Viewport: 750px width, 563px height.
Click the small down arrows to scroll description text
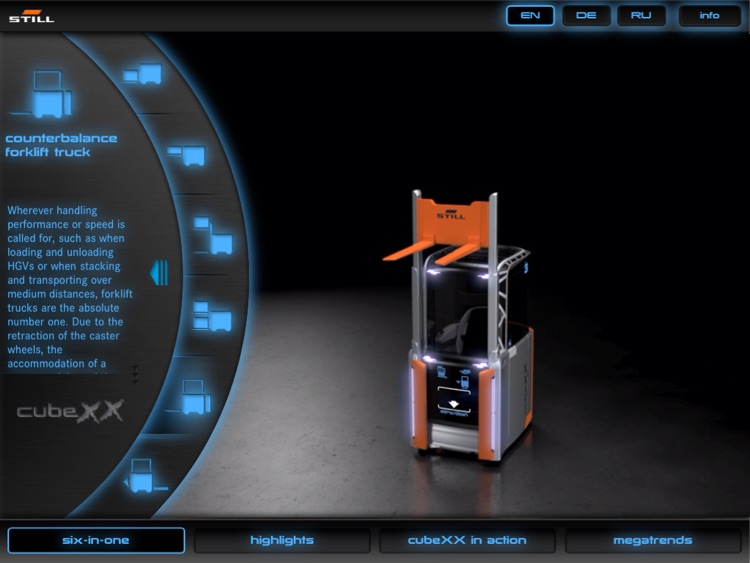pos(135,375)
